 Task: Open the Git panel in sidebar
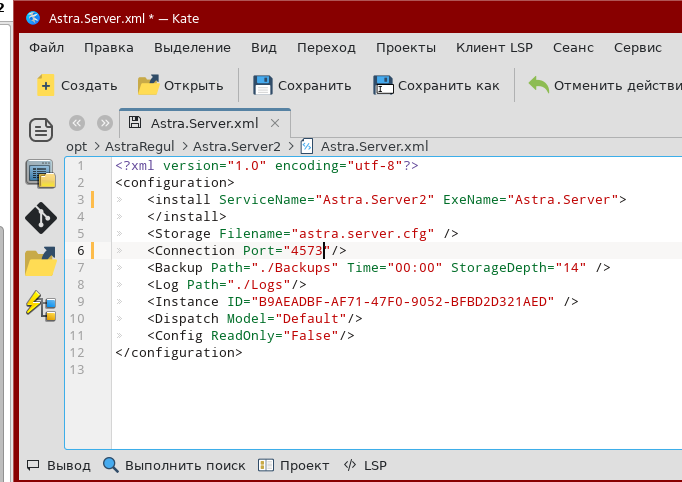41,217
